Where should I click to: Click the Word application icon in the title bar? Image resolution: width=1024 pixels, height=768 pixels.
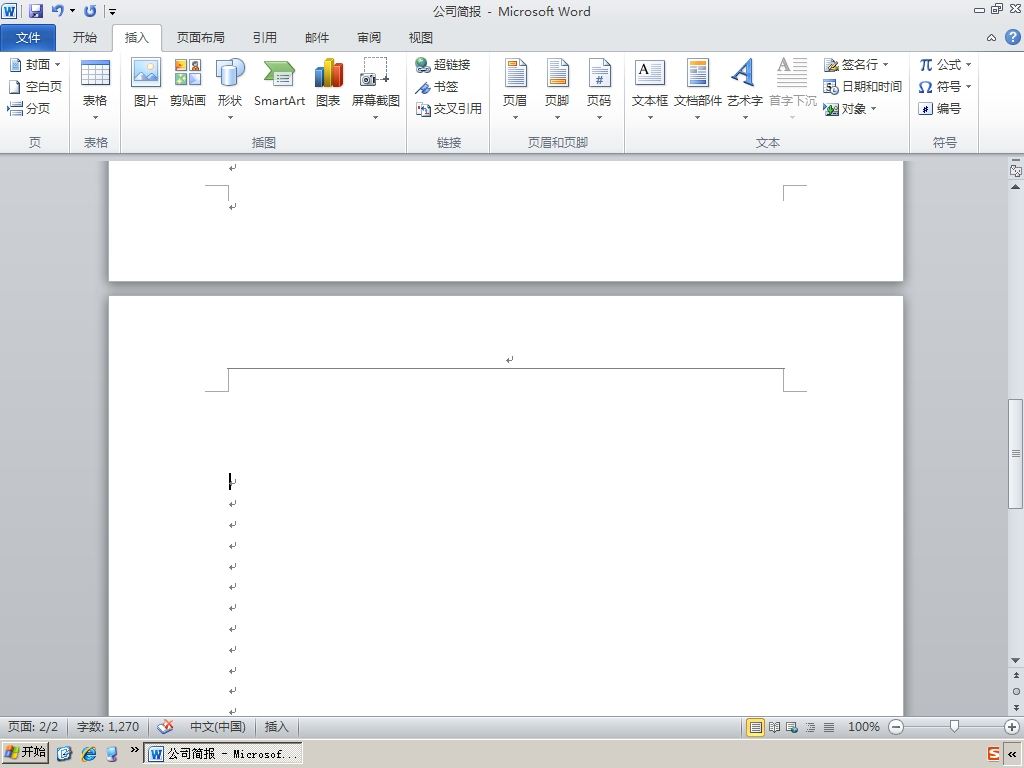click(x=9, y=11)
